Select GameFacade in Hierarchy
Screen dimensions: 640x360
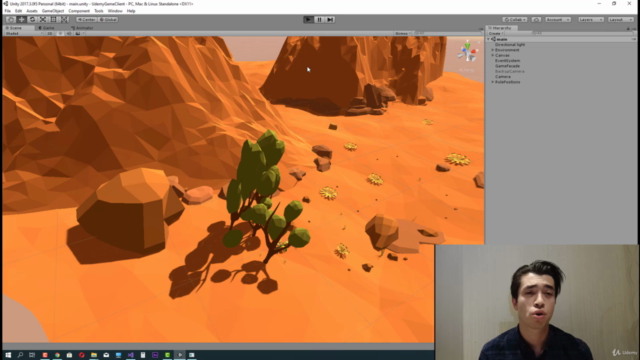click(507, 66)
